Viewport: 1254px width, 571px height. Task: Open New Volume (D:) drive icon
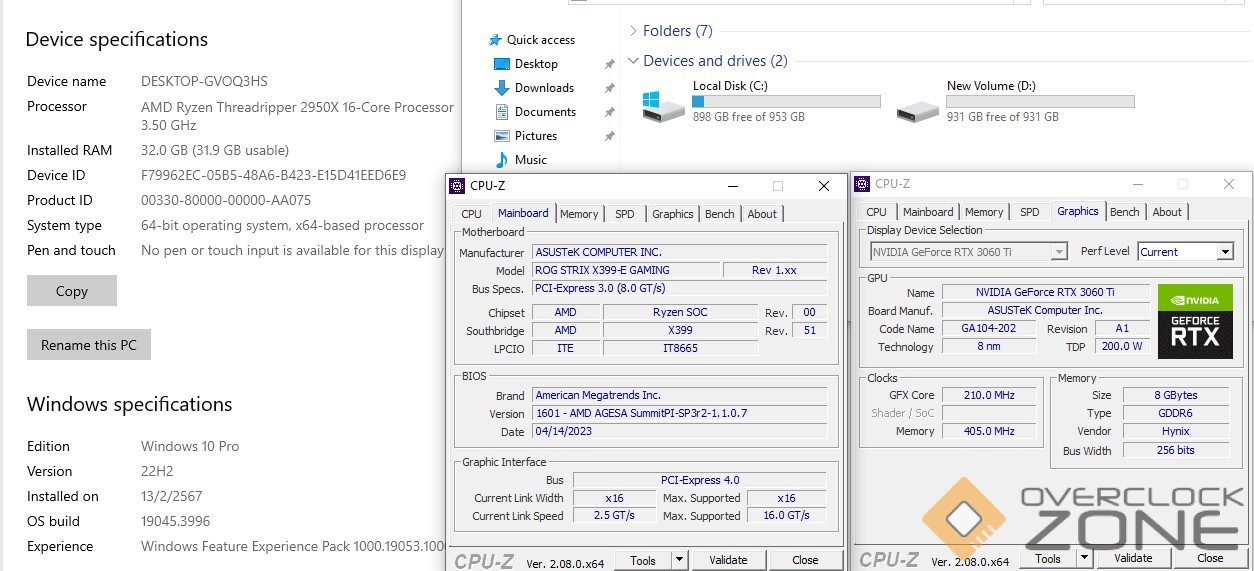(x=917, y=107)
